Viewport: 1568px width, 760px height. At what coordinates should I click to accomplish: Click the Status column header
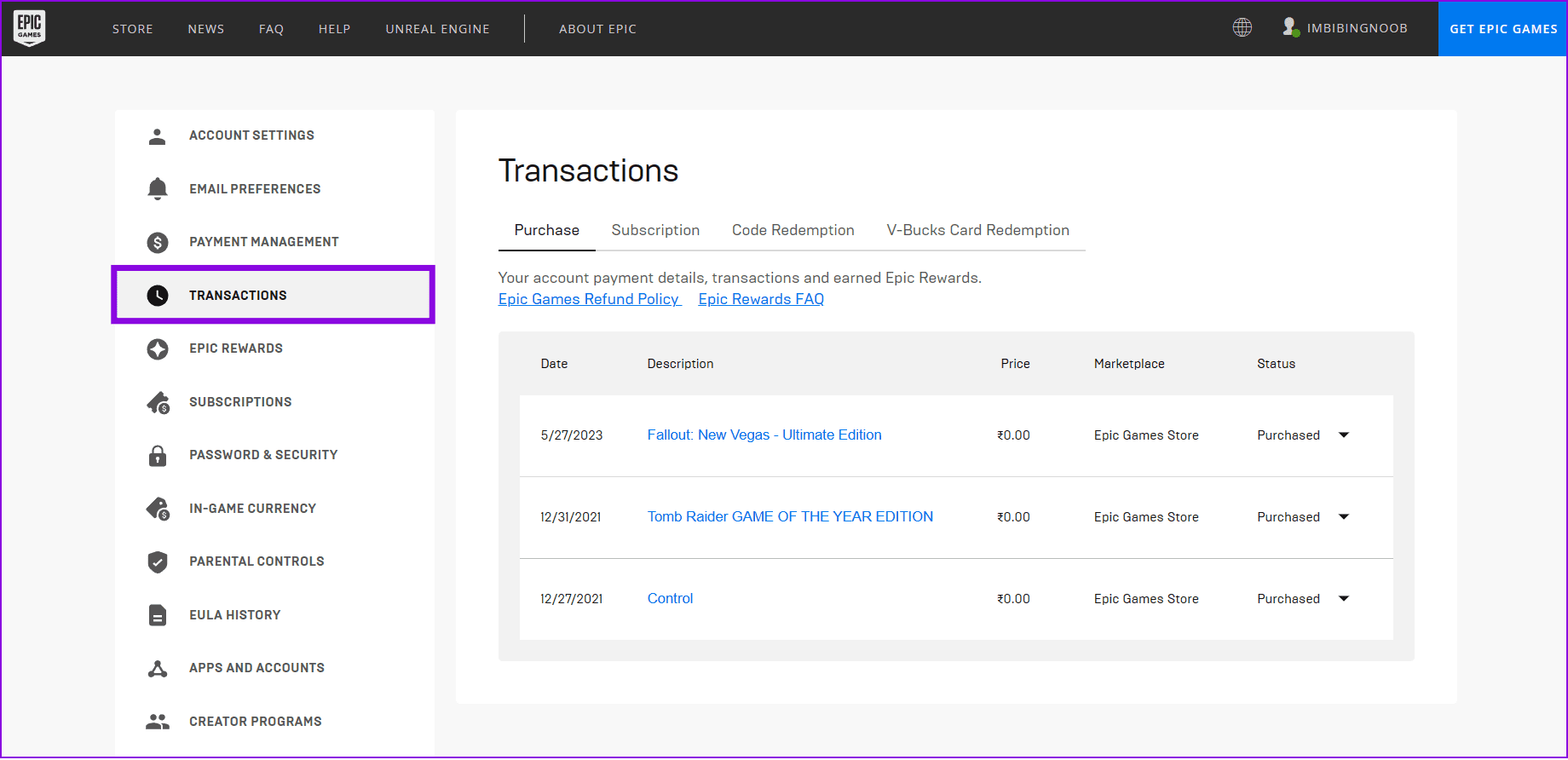[x=1276, y=364]
